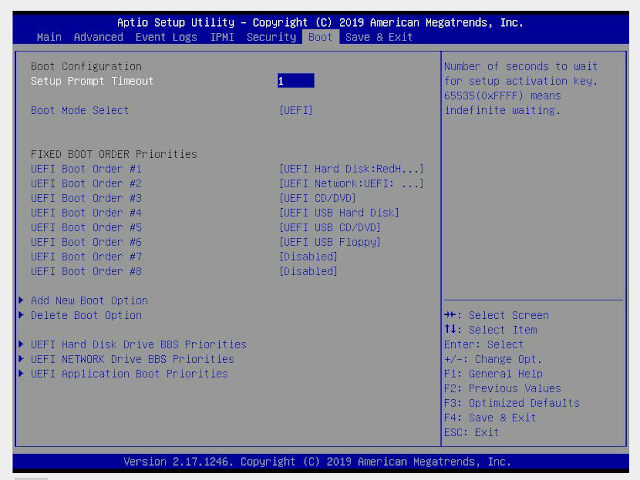The height and width of the screenshot is (480, 640).
Task: Select the UEFI Boot Order #7 label
Action: tap(86, 257)
